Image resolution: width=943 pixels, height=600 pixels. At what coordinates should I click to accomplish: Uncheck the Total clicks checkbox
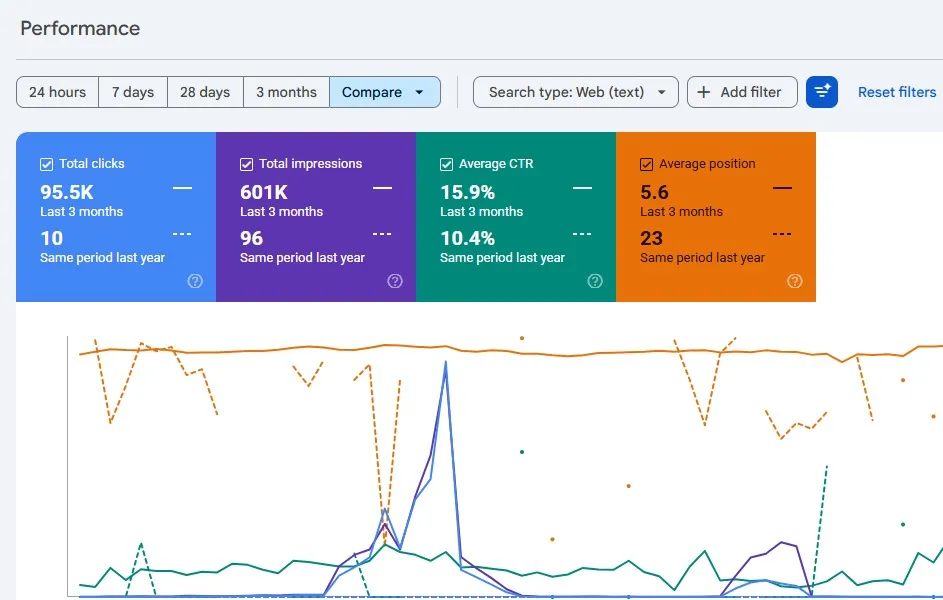pos(46,164)
